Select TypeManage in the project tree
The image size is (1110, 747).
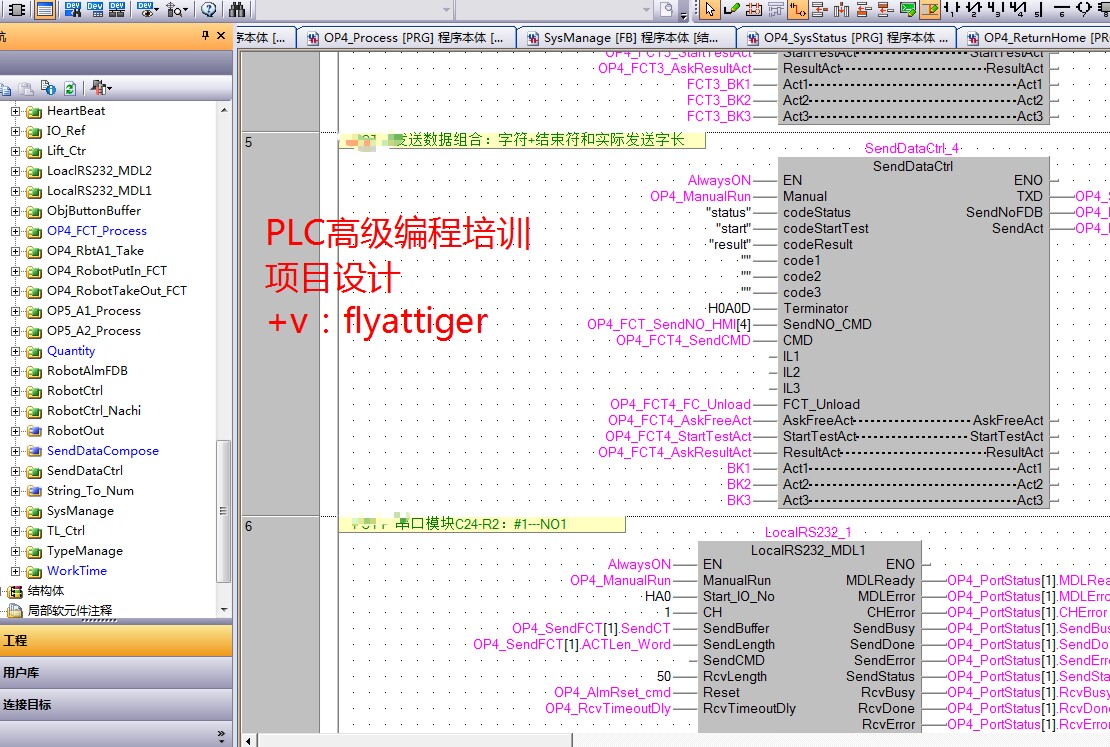(x=85, y=551)
